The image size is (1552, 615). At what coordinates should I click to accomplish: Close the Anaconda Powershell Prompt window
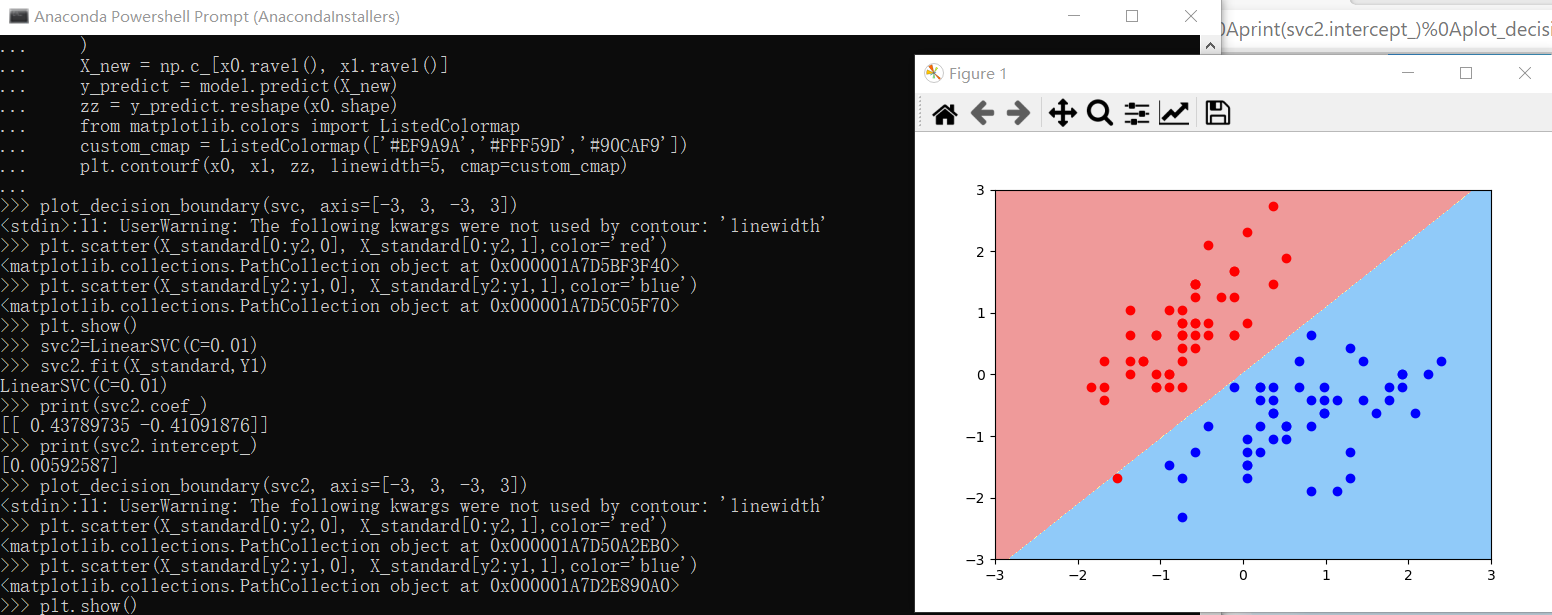point(1190,16)
